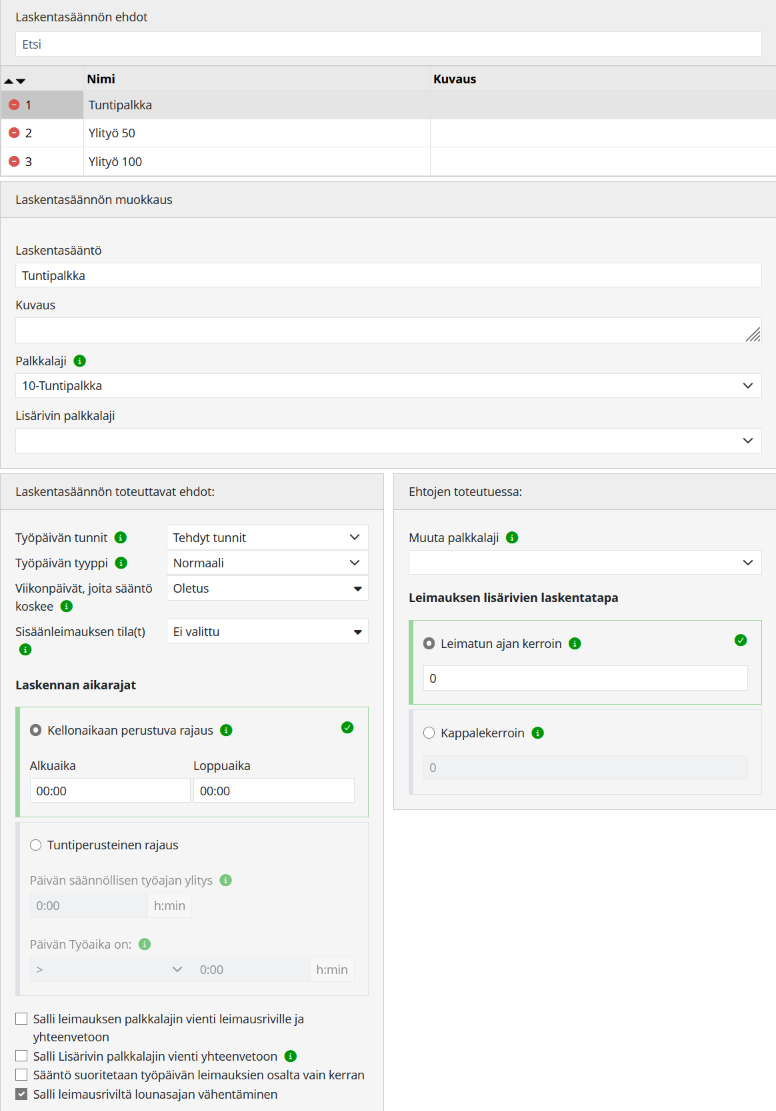Click the Alkuaika time field

(x=110, y=791)
